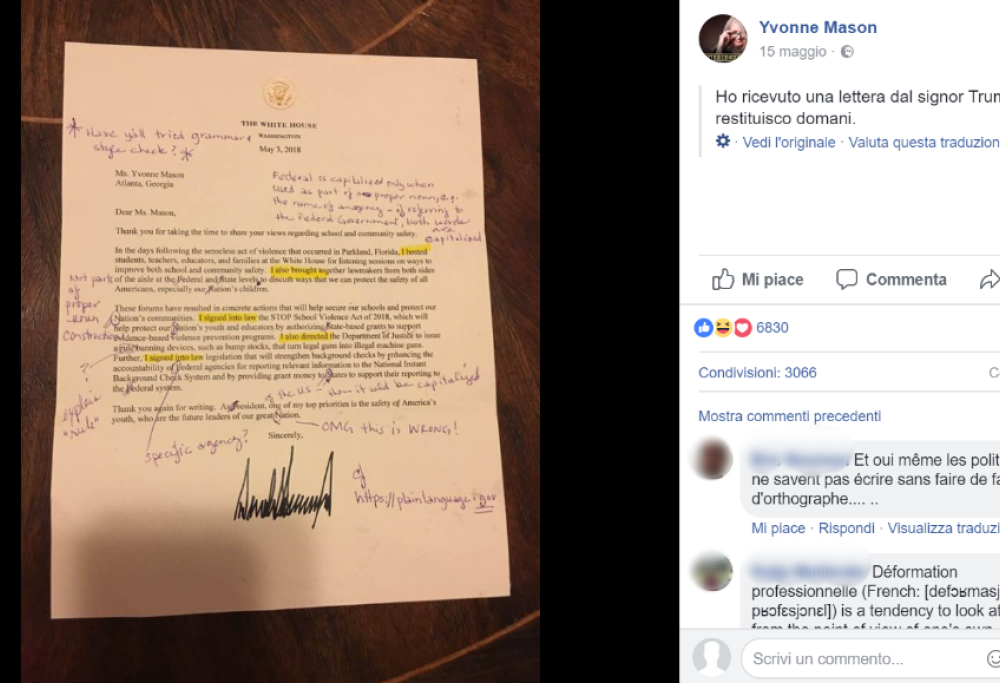The width and height of the screenshot is (1000, 683).
Task: Open the laughing face reaction icon
Action: coord(723,328)
